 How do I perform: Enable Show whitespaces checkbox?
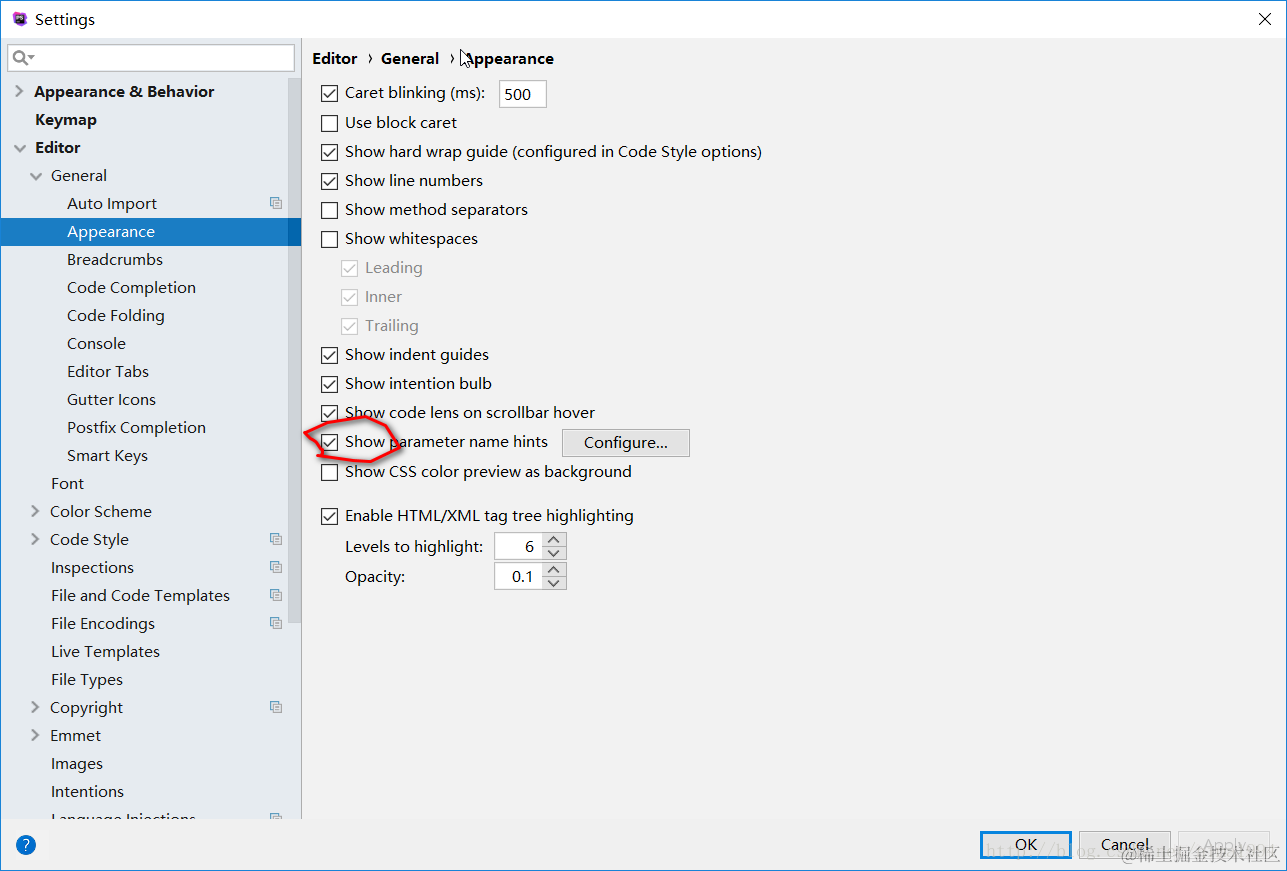click(329, 239)
